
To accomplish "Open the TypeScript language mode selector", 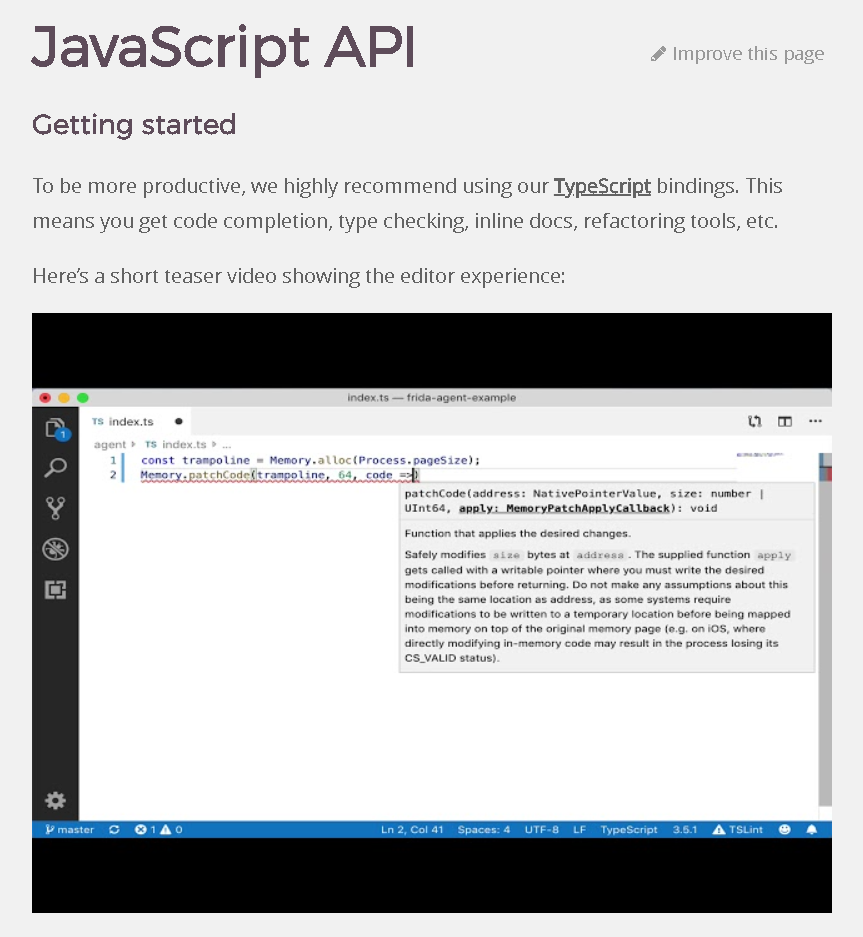I will [x=629, y=830].
